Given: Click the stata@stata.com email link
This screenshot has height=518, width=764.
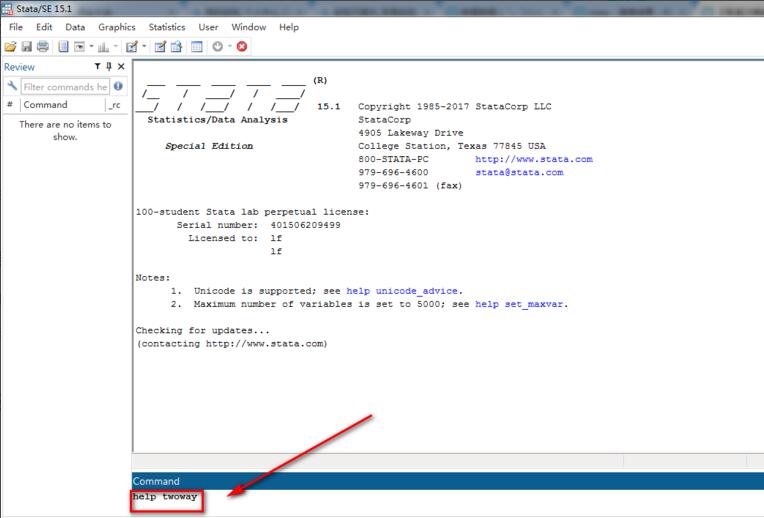Looking at the screenshot, I should click(x=519, y=172).
